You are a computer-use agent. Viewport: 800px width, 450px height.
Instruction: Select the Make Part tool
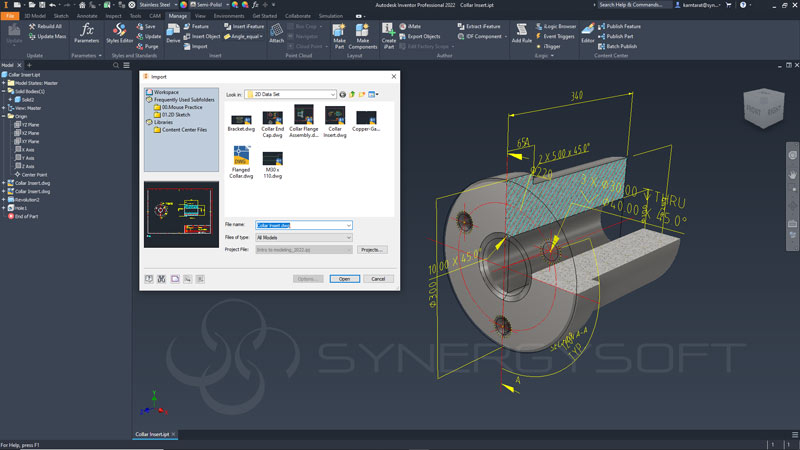(339, 33)
